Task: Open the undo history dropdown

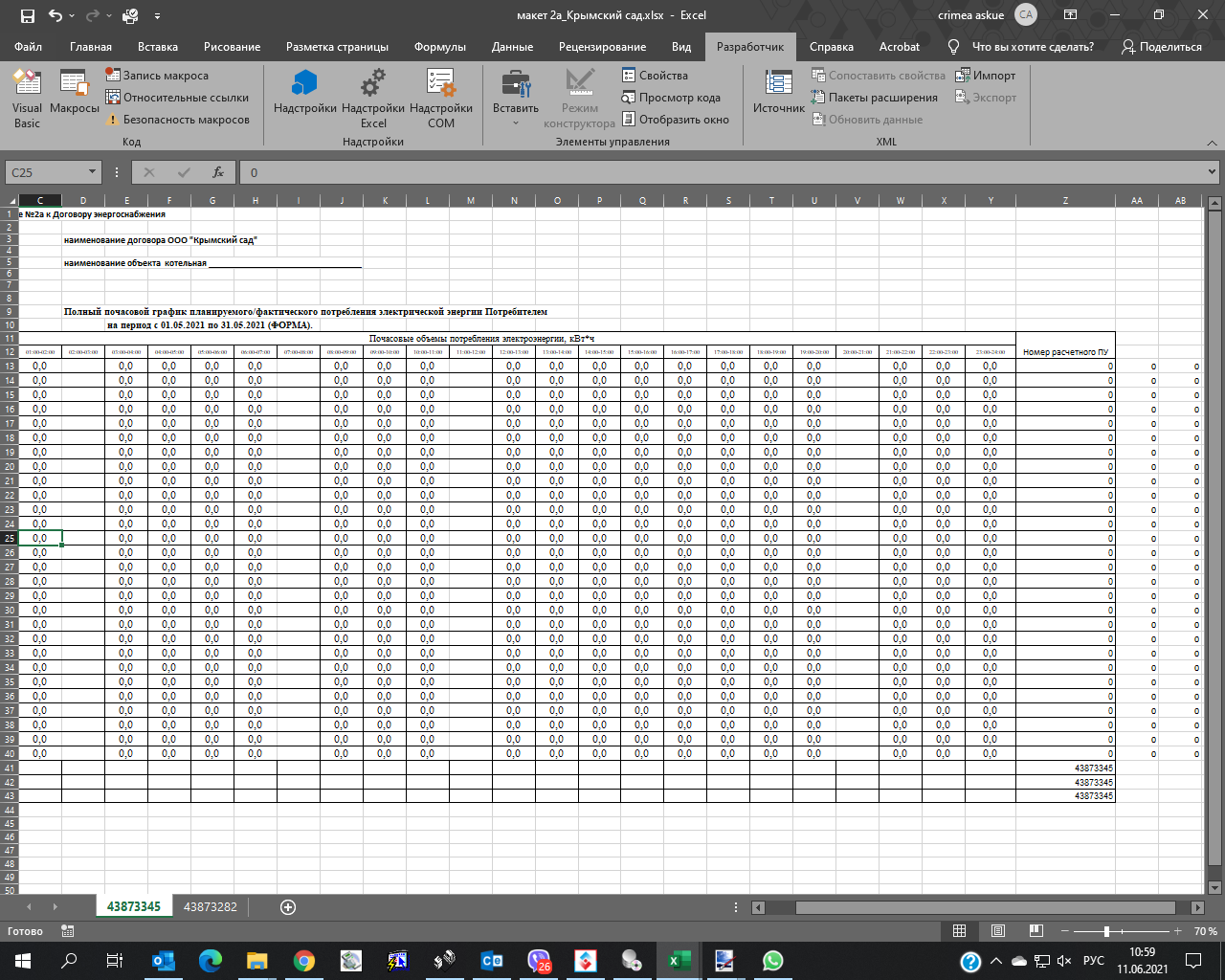Action: coord(73,15)
